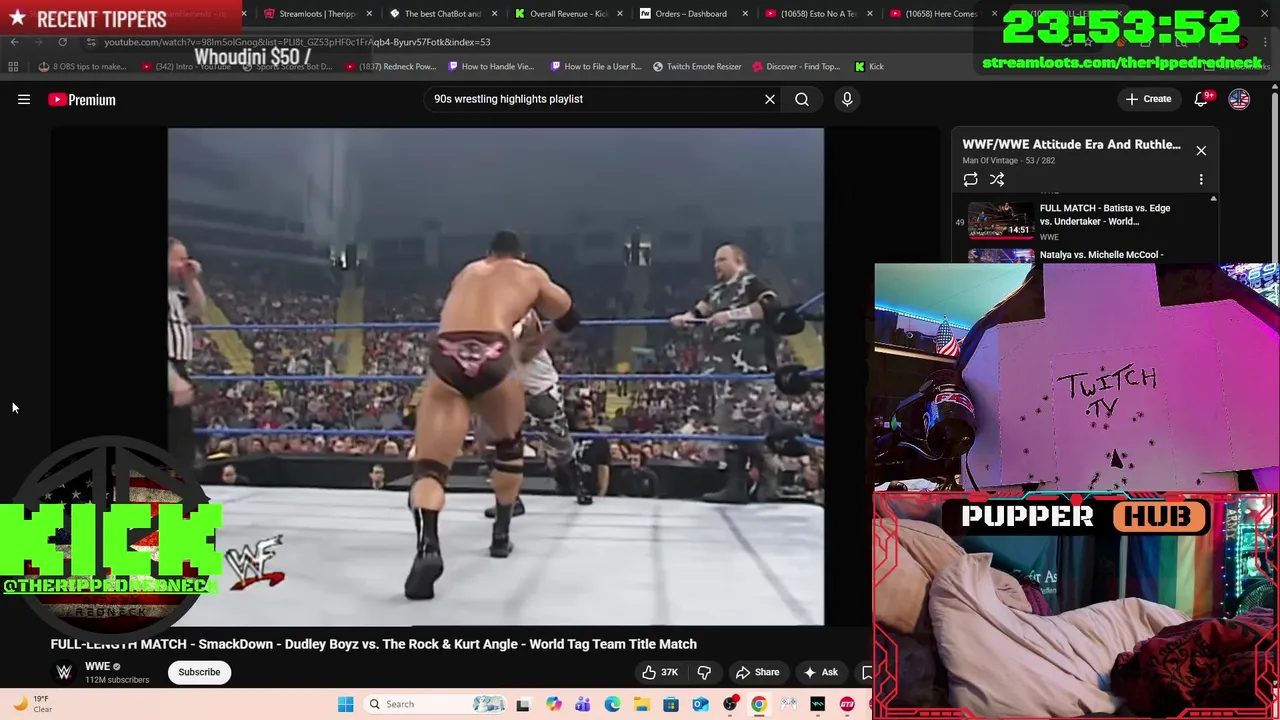Share this video
Viewport: 1280px width, 720px height.
[x=757, y=672]
